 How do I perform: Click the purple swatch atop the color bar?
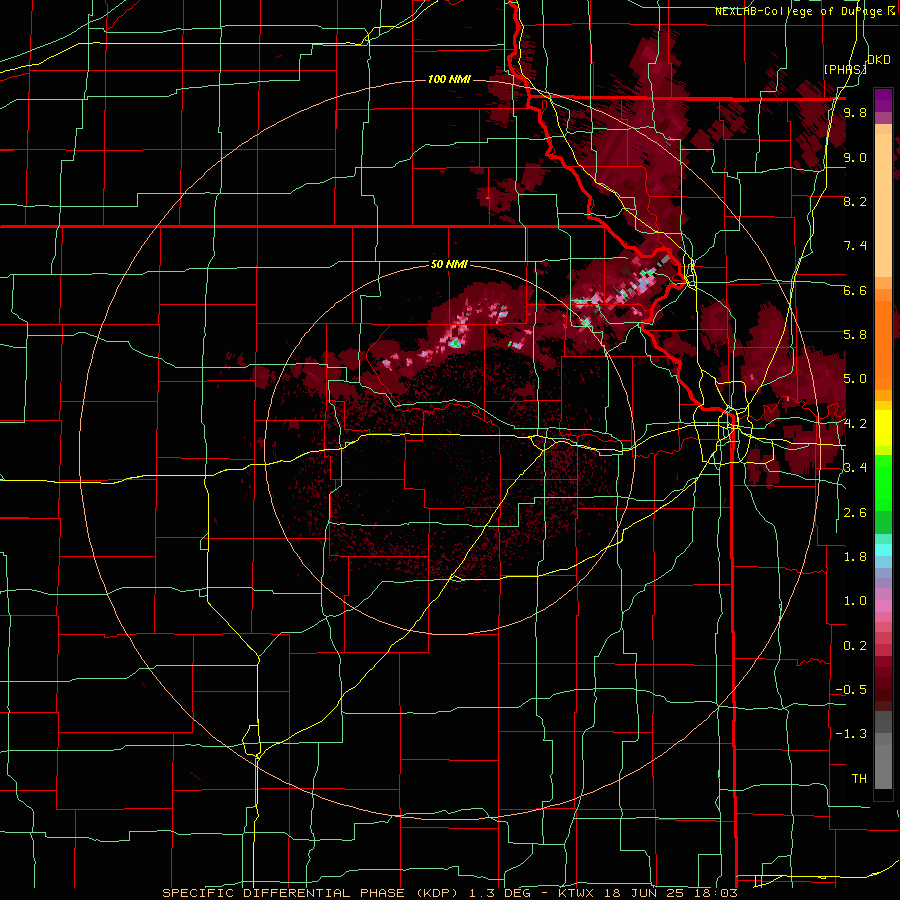tap(883, 100)
